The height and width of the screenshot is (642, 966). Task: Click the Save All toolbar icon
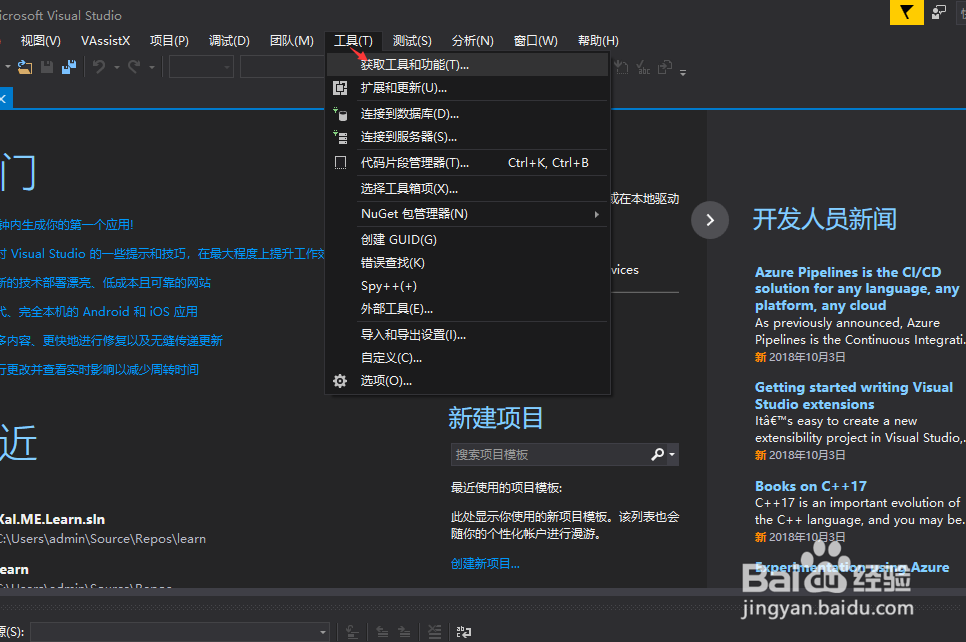coord(69,67)
